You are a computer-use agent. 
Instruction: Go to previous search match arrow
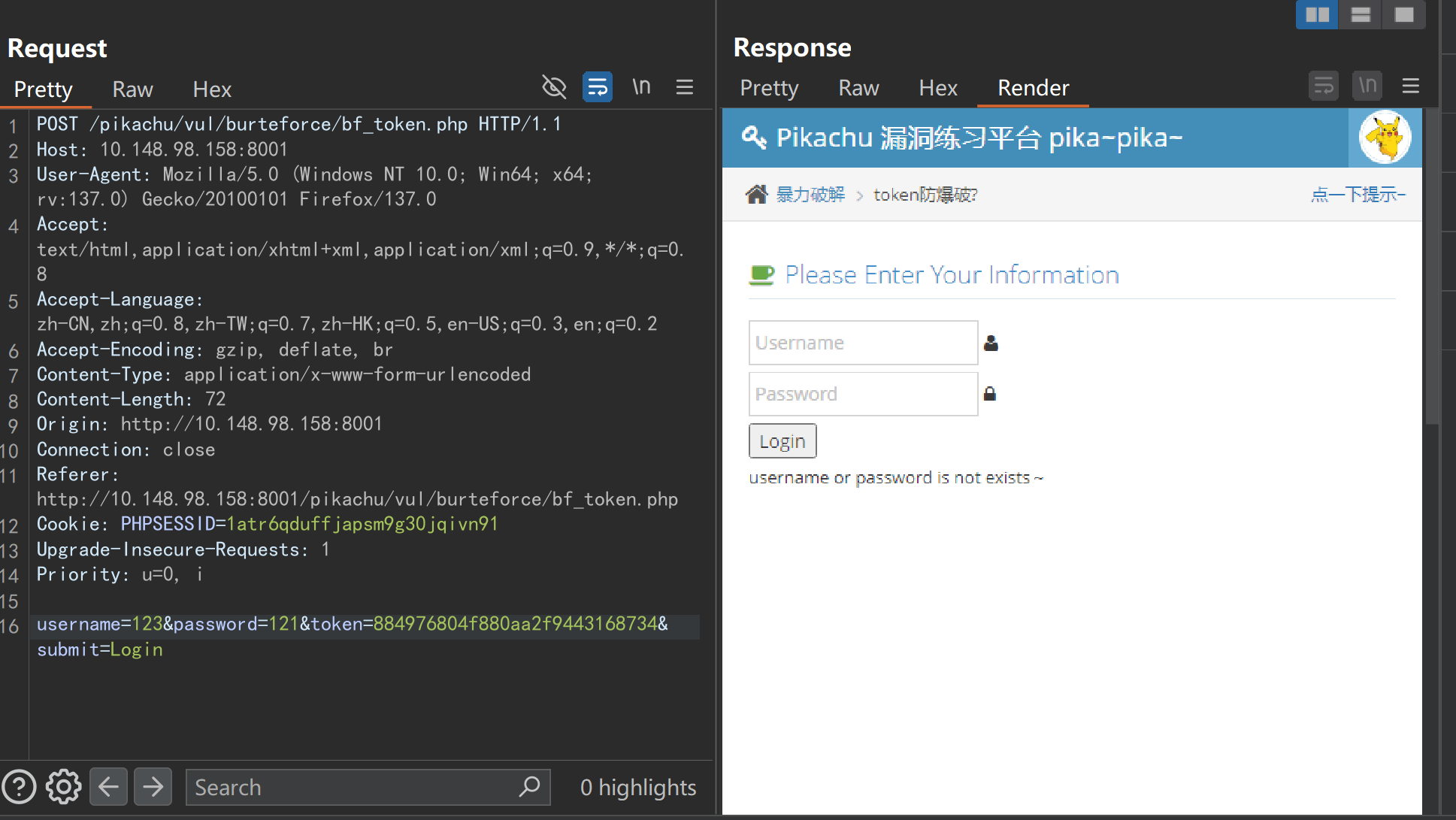108,787
